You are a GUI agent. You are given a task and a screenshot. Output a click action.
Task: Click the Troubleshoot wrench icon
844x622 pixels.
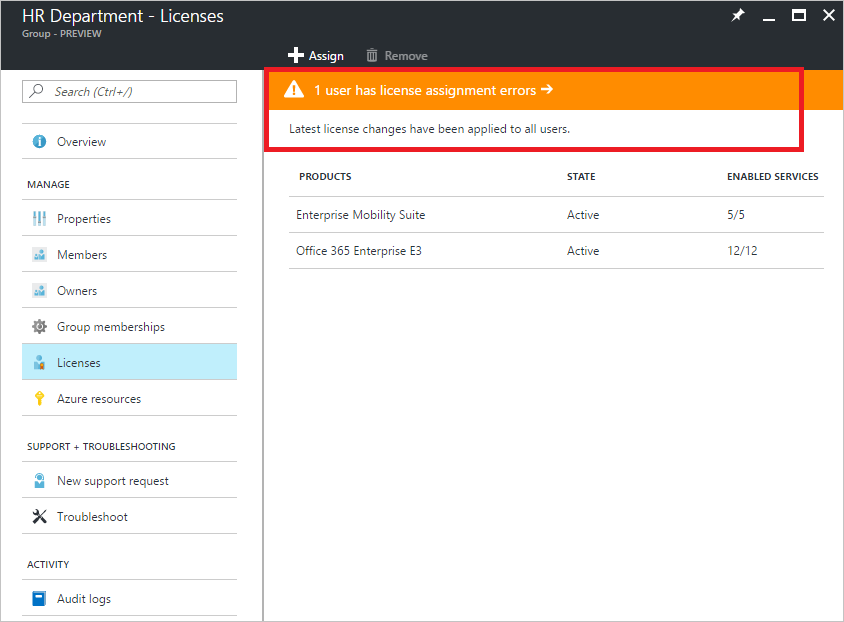(x=39, y=517)
